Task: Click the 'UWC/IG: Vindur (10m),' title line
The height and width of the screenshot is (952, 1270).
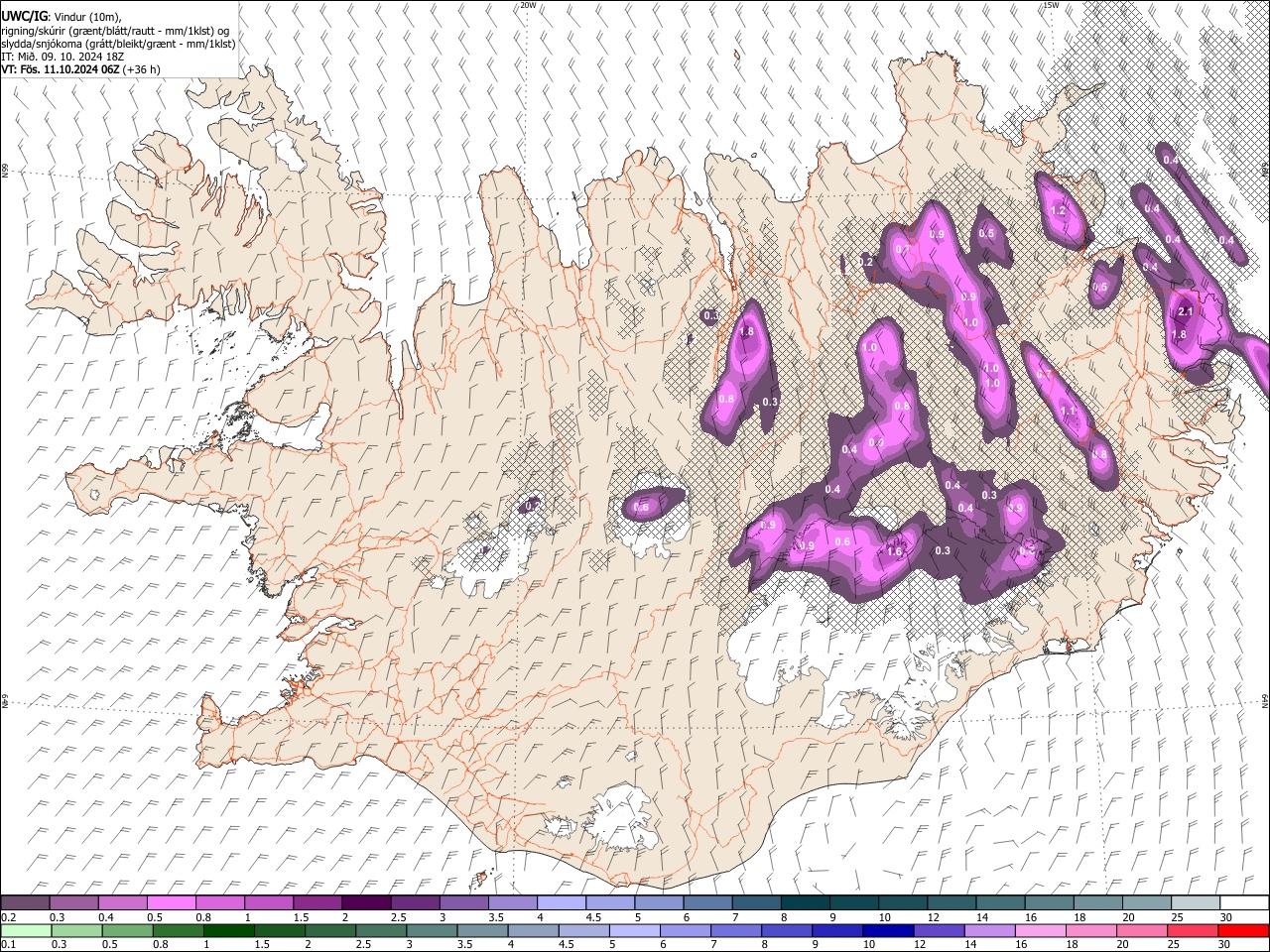Action: (x=63, y=18)
